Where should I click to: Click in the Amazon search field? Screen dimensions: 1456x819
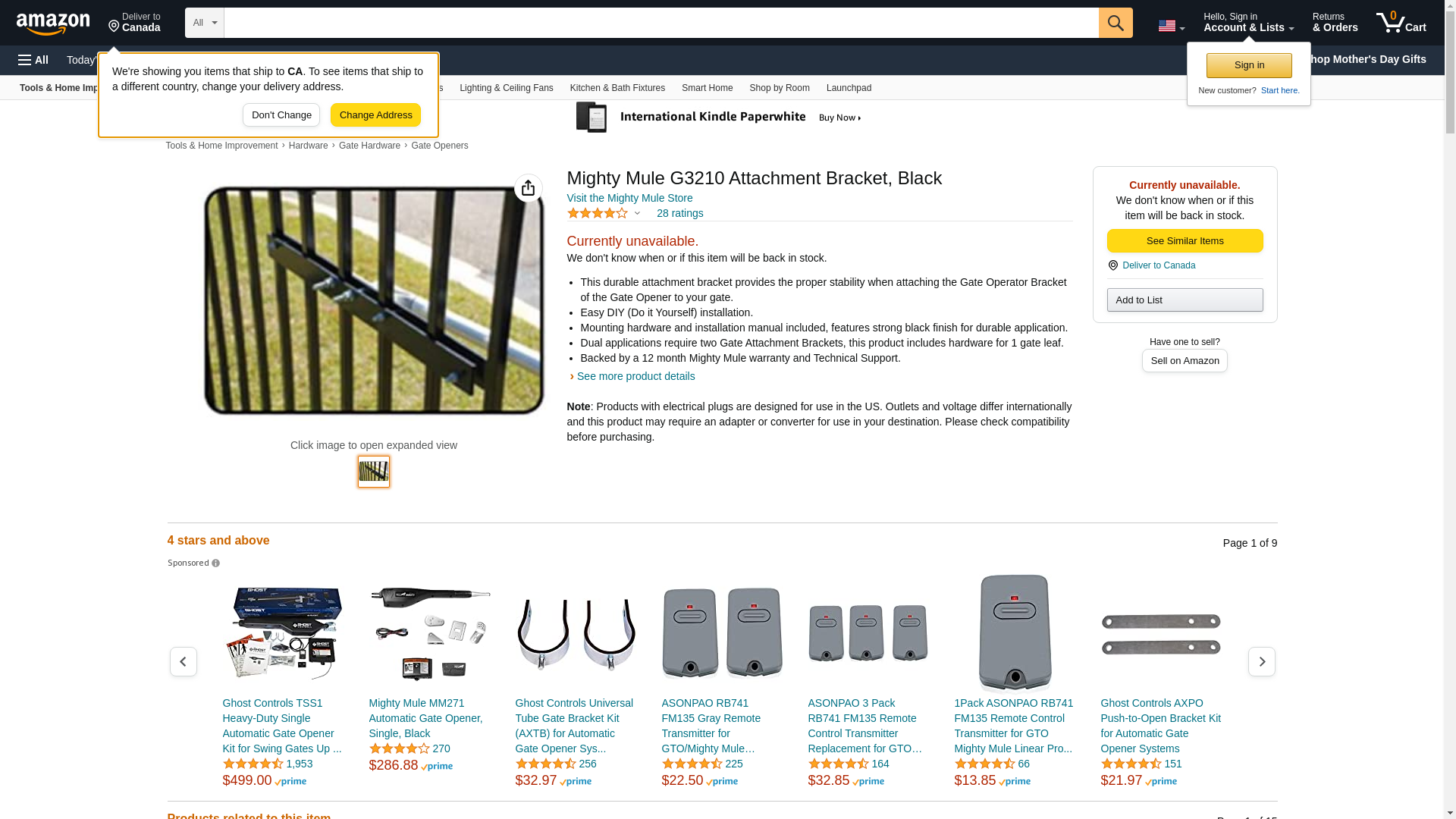(x=660, y=23)
